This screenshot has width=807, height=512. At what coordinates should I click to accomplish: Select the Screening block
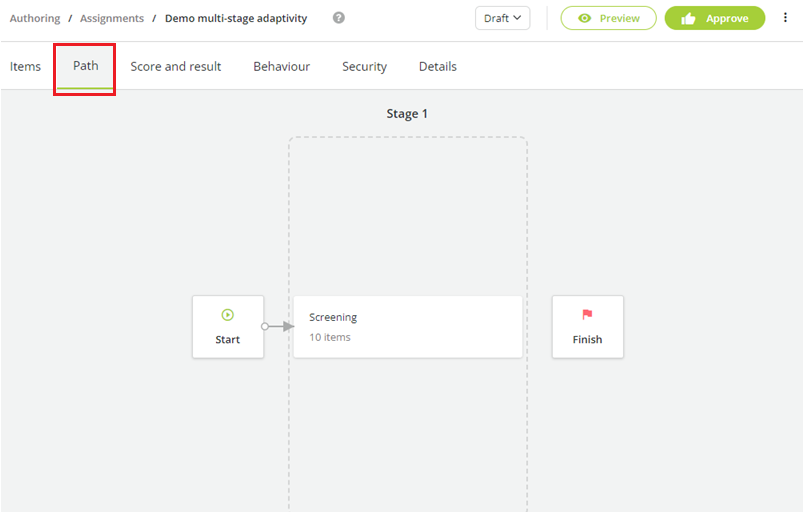click(x=408, y=327)
